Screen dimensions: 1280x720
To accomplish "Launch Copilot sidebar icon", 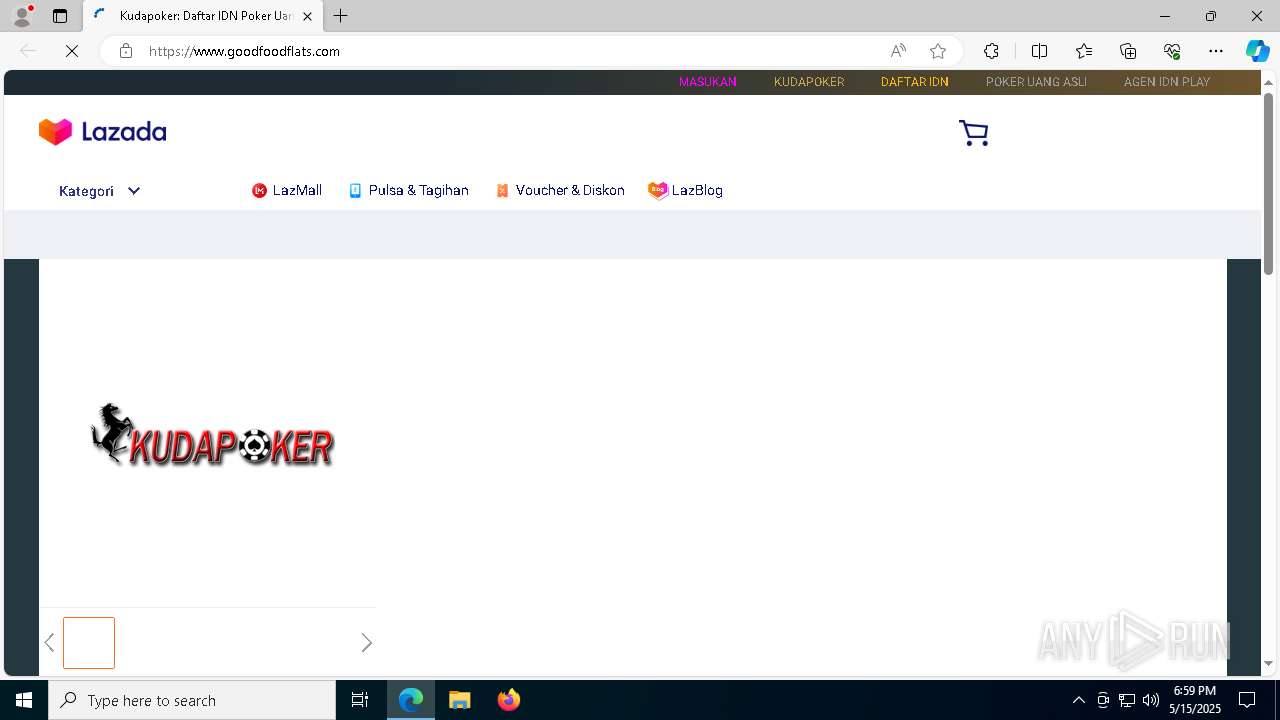I will [x=1258, y=51].
